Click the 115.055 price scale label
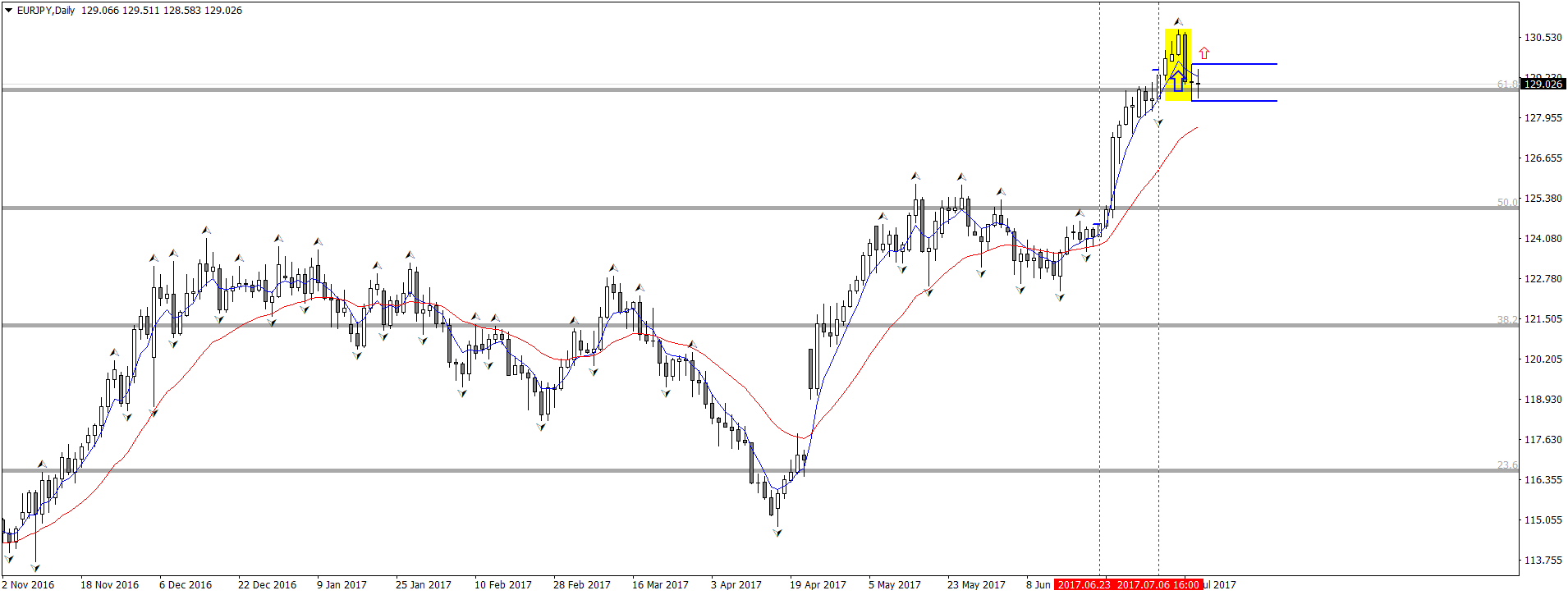The height and width of the screenshot is (595, 1568). point(1543,520)
